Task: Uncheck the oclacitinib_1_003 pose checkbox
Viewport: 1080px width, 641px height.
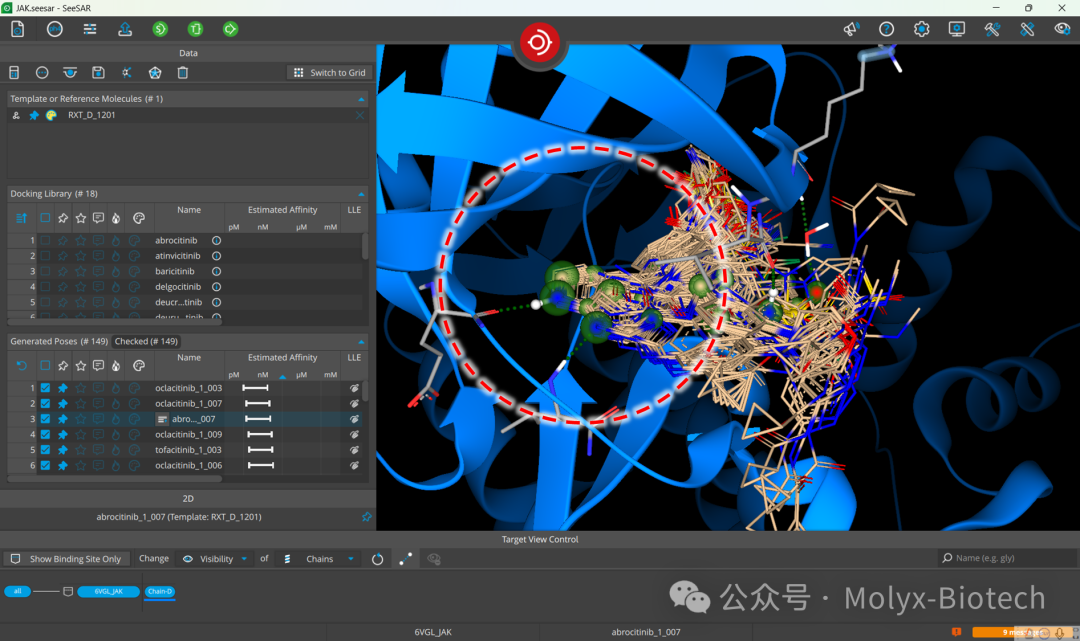Action: 45,388
